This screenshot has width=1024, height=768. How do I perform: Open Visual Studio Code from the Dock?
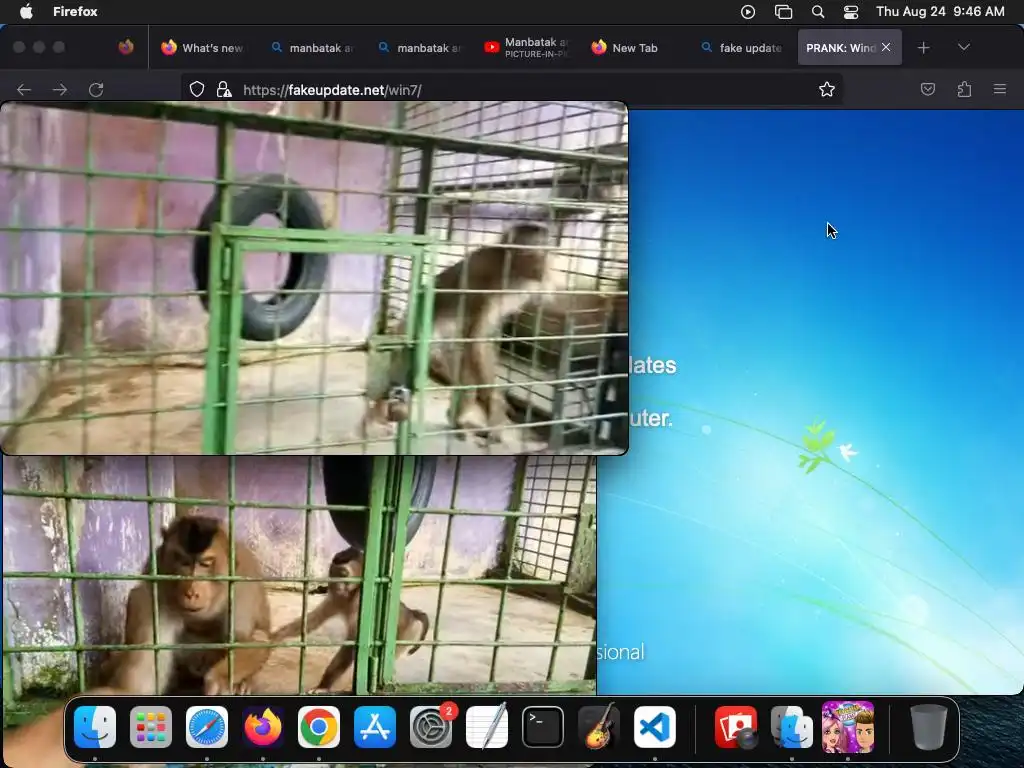(x=655, y=727)
